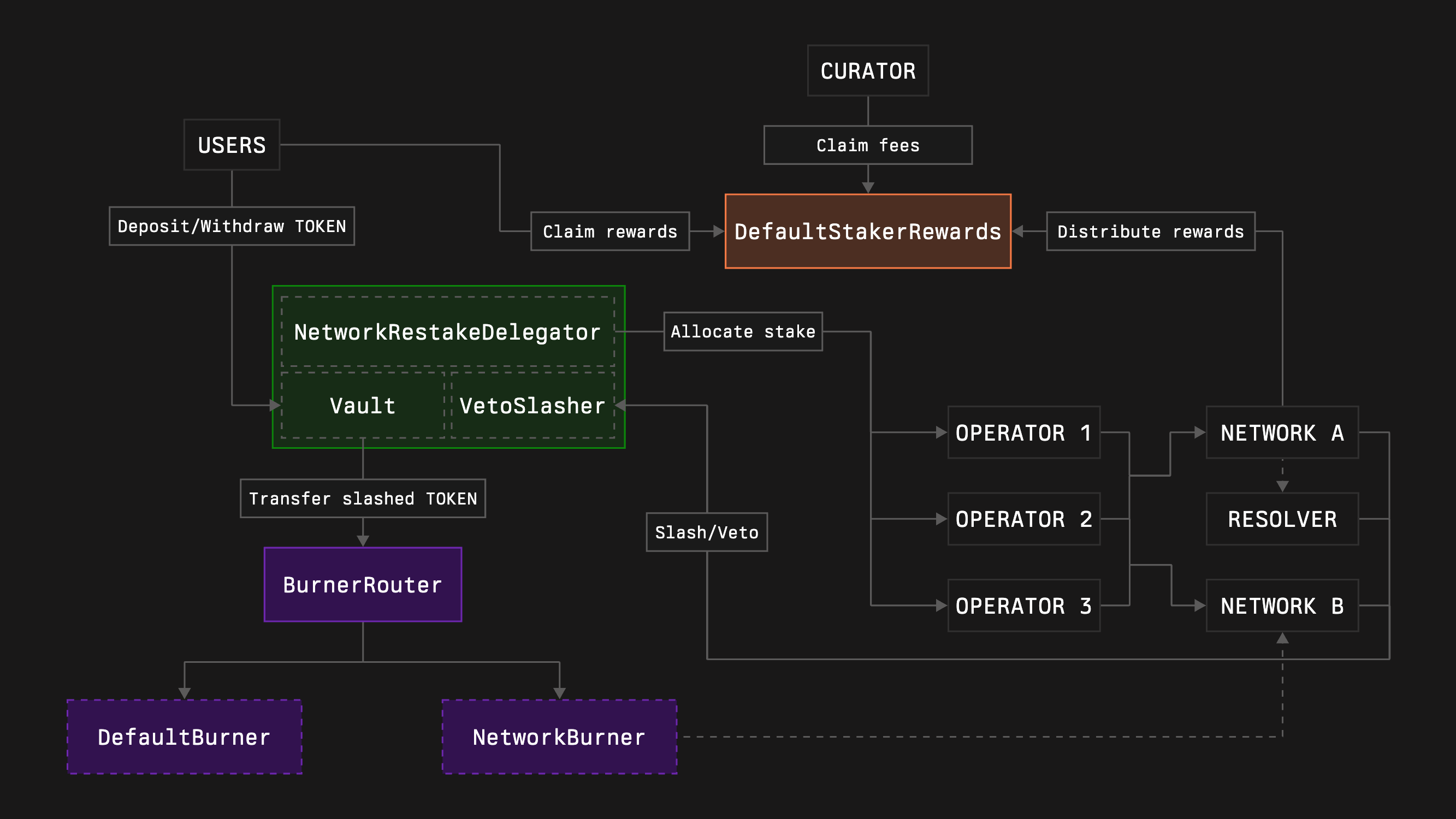
Task: Select the CURATOR node
Action: [867, 70]
